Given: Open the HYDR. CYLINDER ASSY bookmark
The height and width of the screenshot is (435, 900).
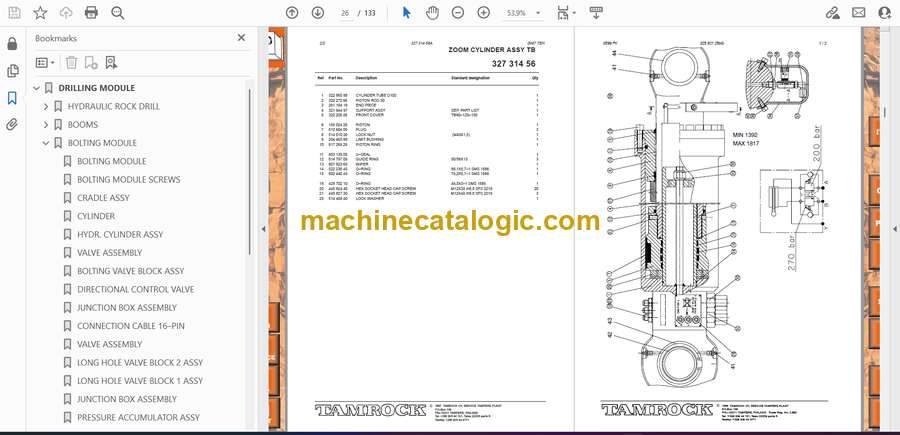Looking at the screenshot, I should click(120, 235).
